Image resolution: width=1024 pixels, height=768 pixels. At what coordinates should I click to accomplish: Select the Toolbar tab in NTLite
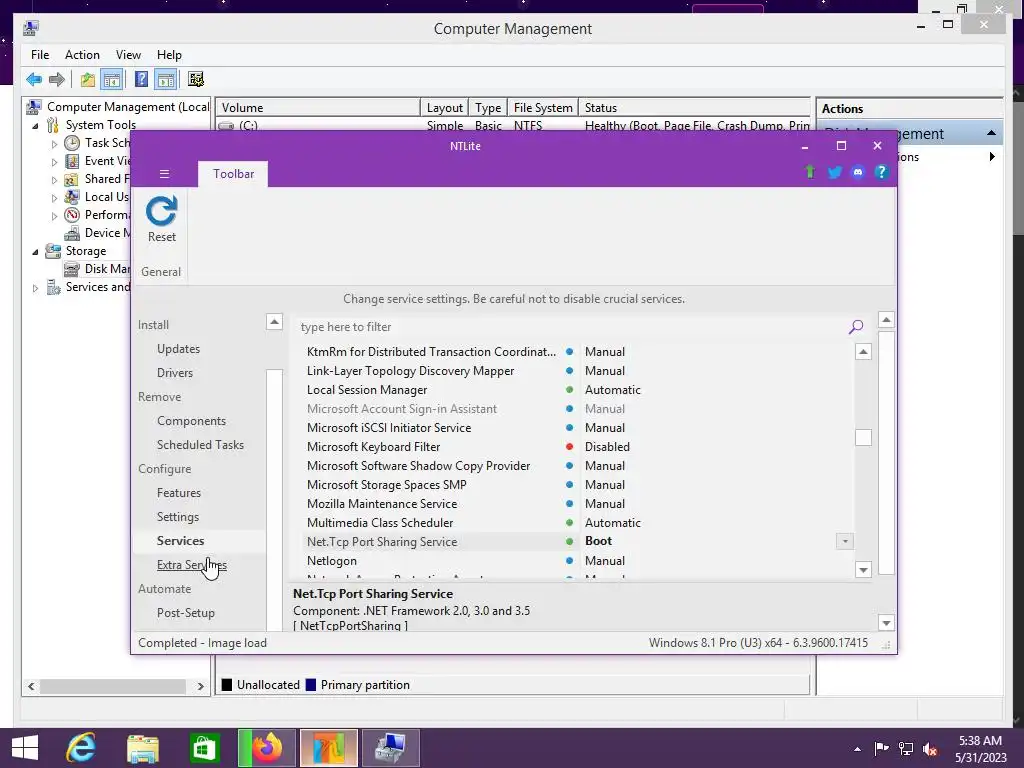coord(233,174)
